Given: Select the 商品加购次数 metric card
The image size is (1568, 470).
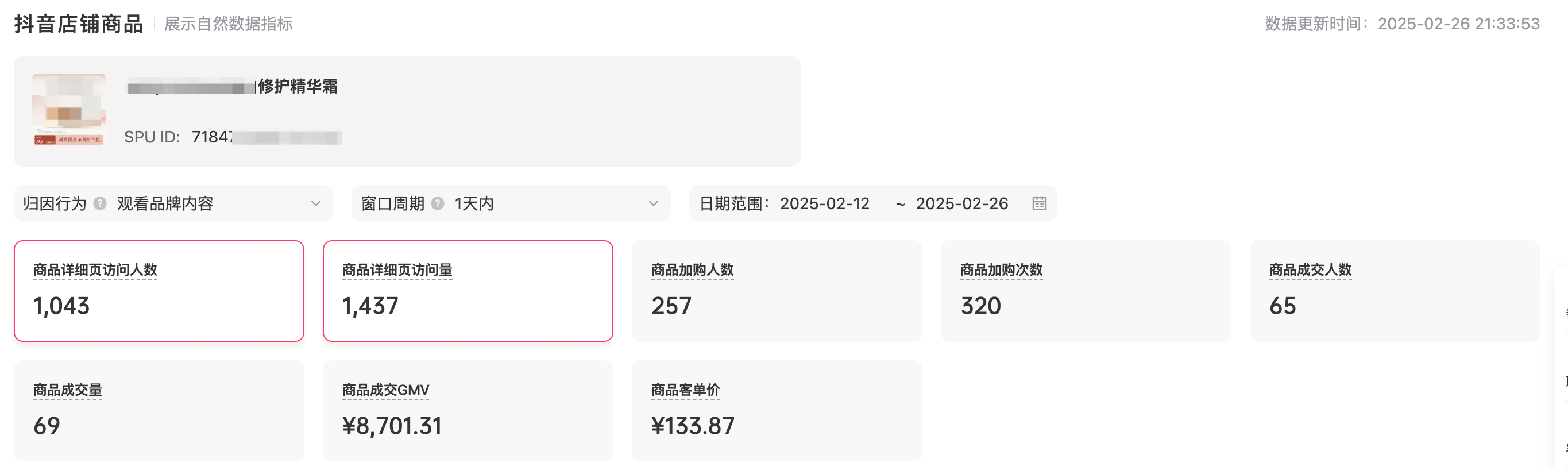Looking at the screenshot, I should (x=1086, y=291).
